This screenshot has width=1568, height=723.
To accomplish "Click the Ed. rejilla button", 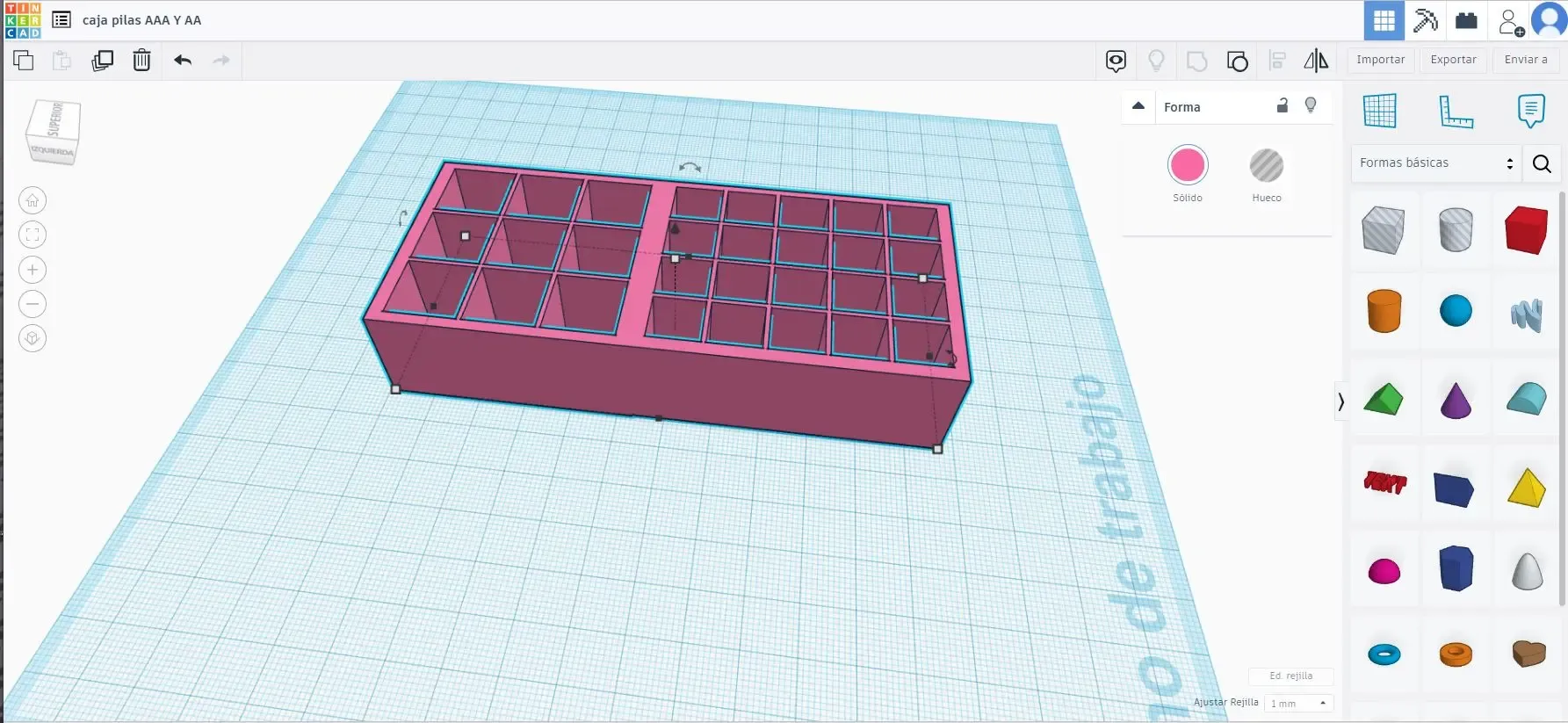I will [1290, 676].
